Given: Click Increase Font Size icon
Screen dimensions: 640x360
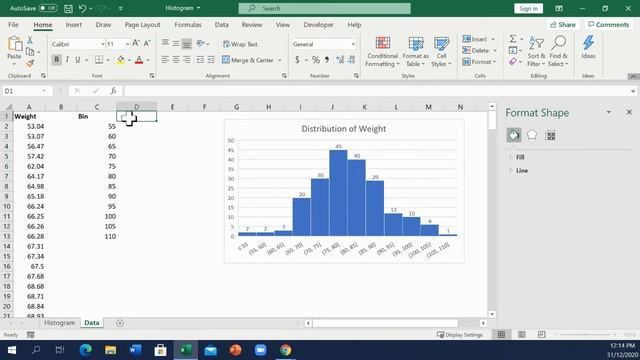Looking at the screenshot, I should (136, 43).
